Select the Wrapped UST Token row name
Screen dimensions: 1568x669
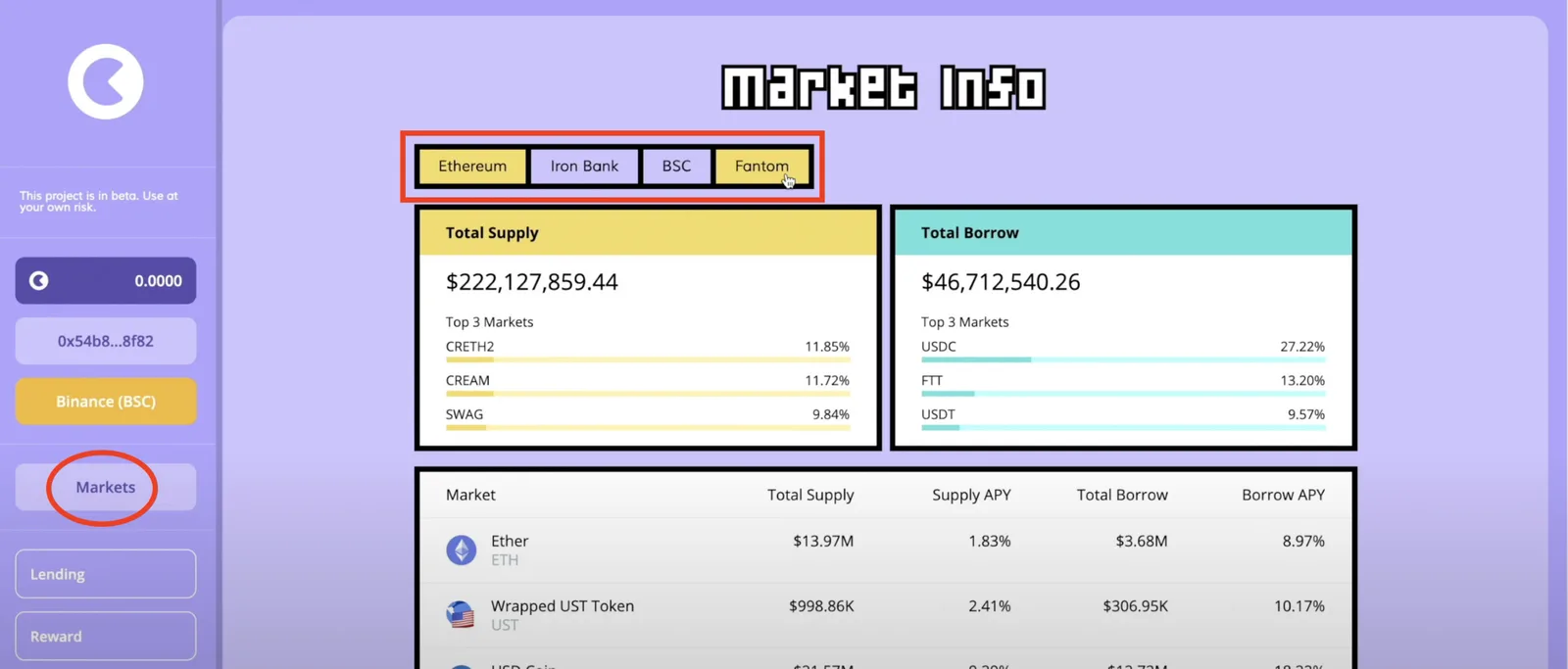click(563, 606)
